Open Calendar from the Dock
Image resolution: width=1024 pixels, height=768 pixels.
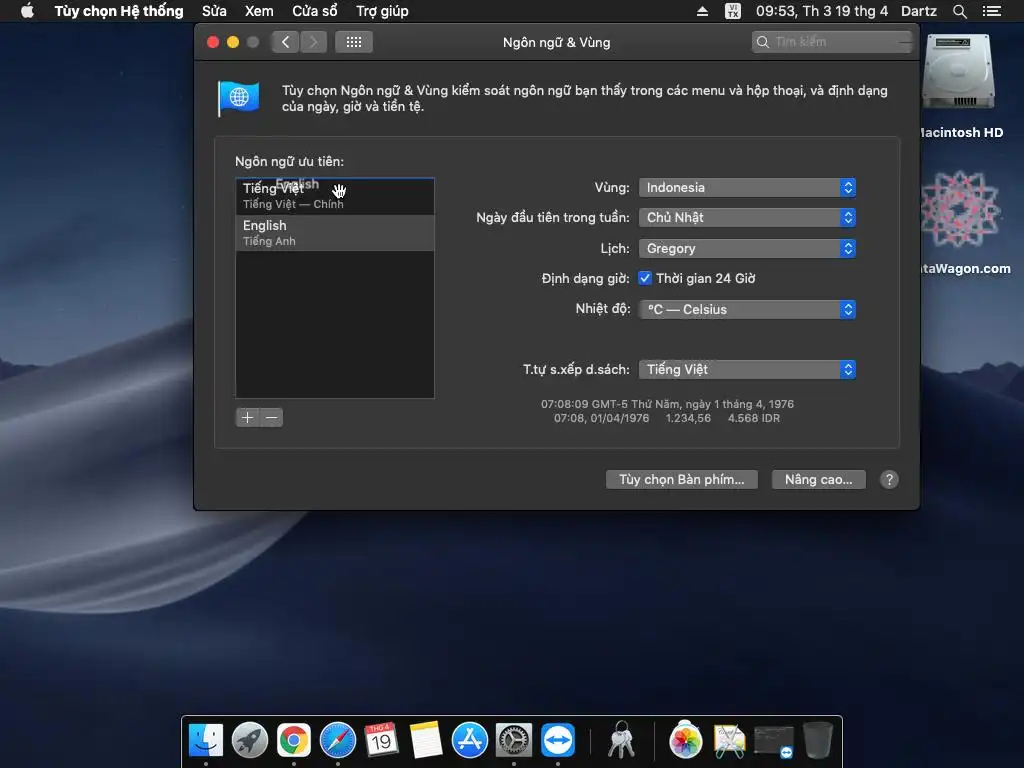pyautogui.click(x=381, y=740)
